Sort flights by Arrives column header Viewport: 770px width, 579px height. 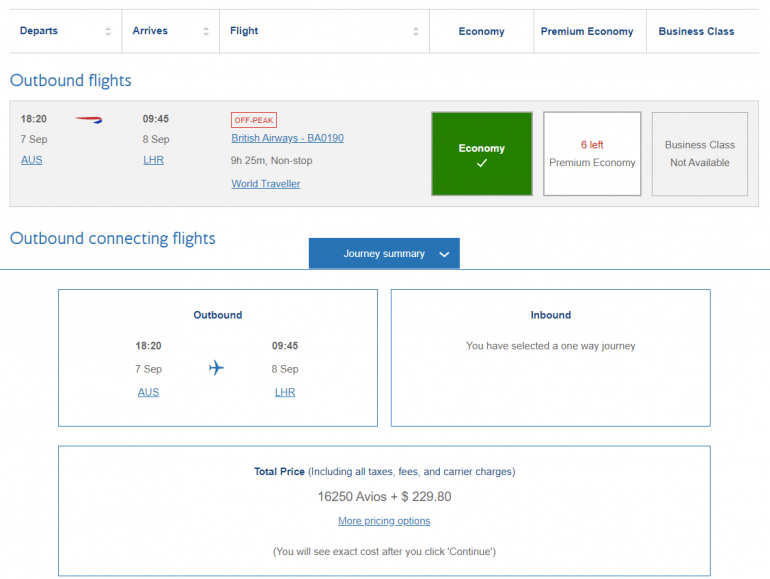point(150,31)
